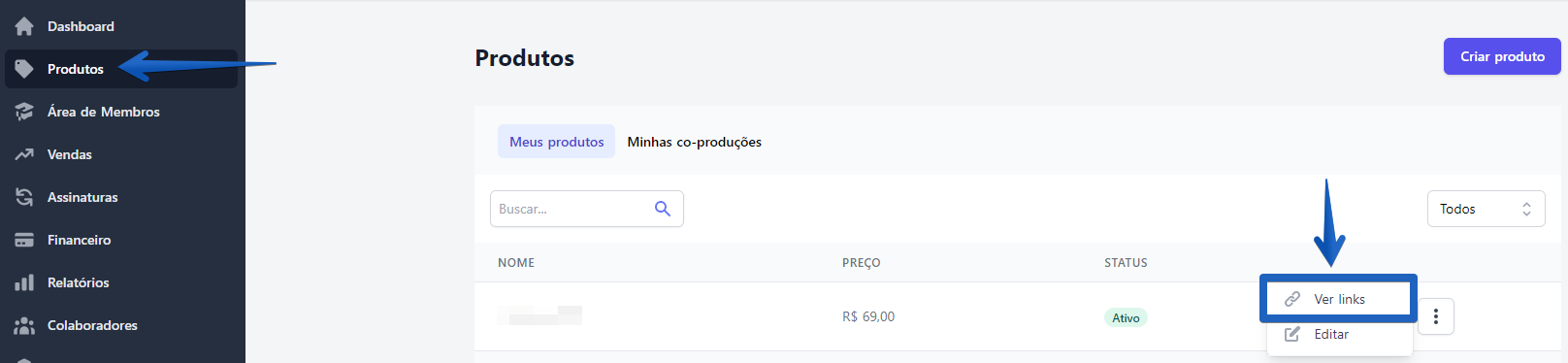Click the Ativo status badge
1568x363 pixels.
[x=1126, y=317]
